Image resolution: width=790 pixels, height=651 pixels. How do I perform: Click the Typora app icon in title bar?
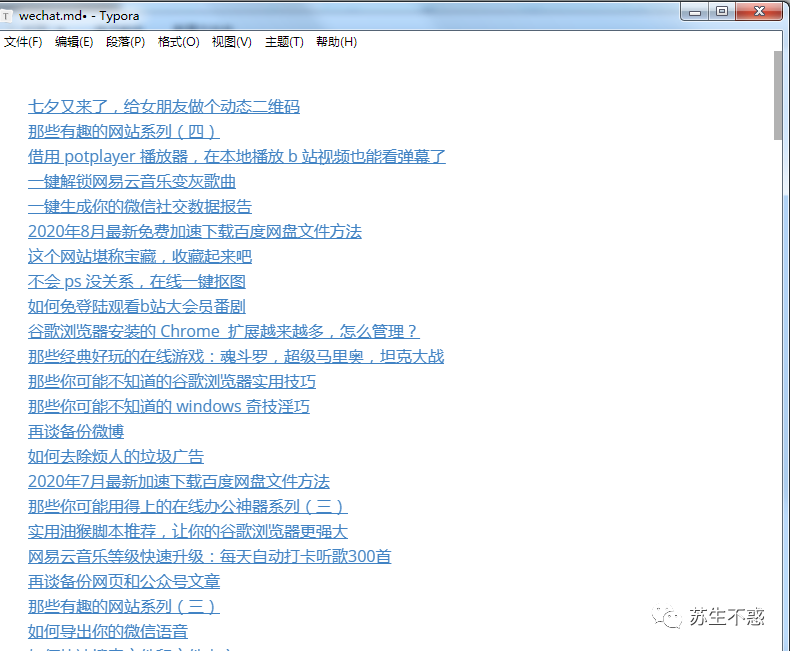point(6,16)
